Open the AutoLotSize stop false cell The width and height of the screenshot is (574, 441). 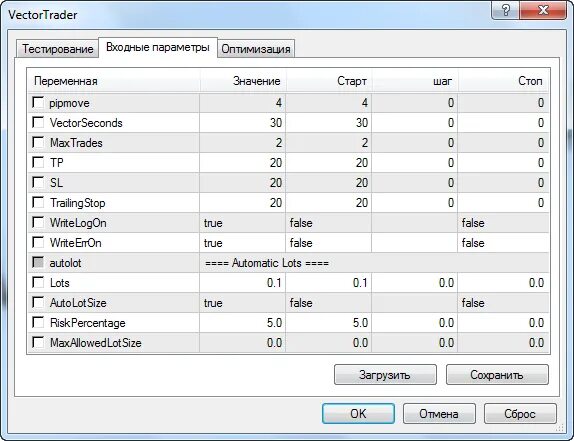click(503, 303)
